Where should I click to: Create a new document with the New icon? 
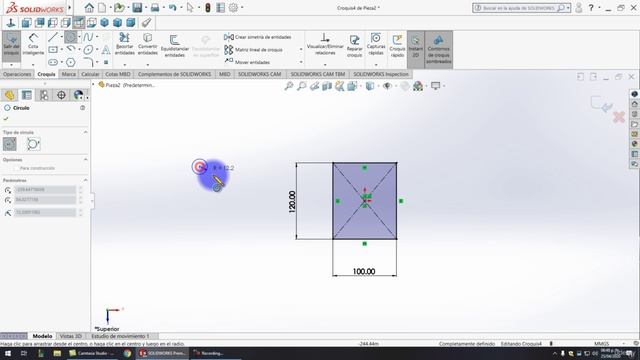tap(102, 7)
